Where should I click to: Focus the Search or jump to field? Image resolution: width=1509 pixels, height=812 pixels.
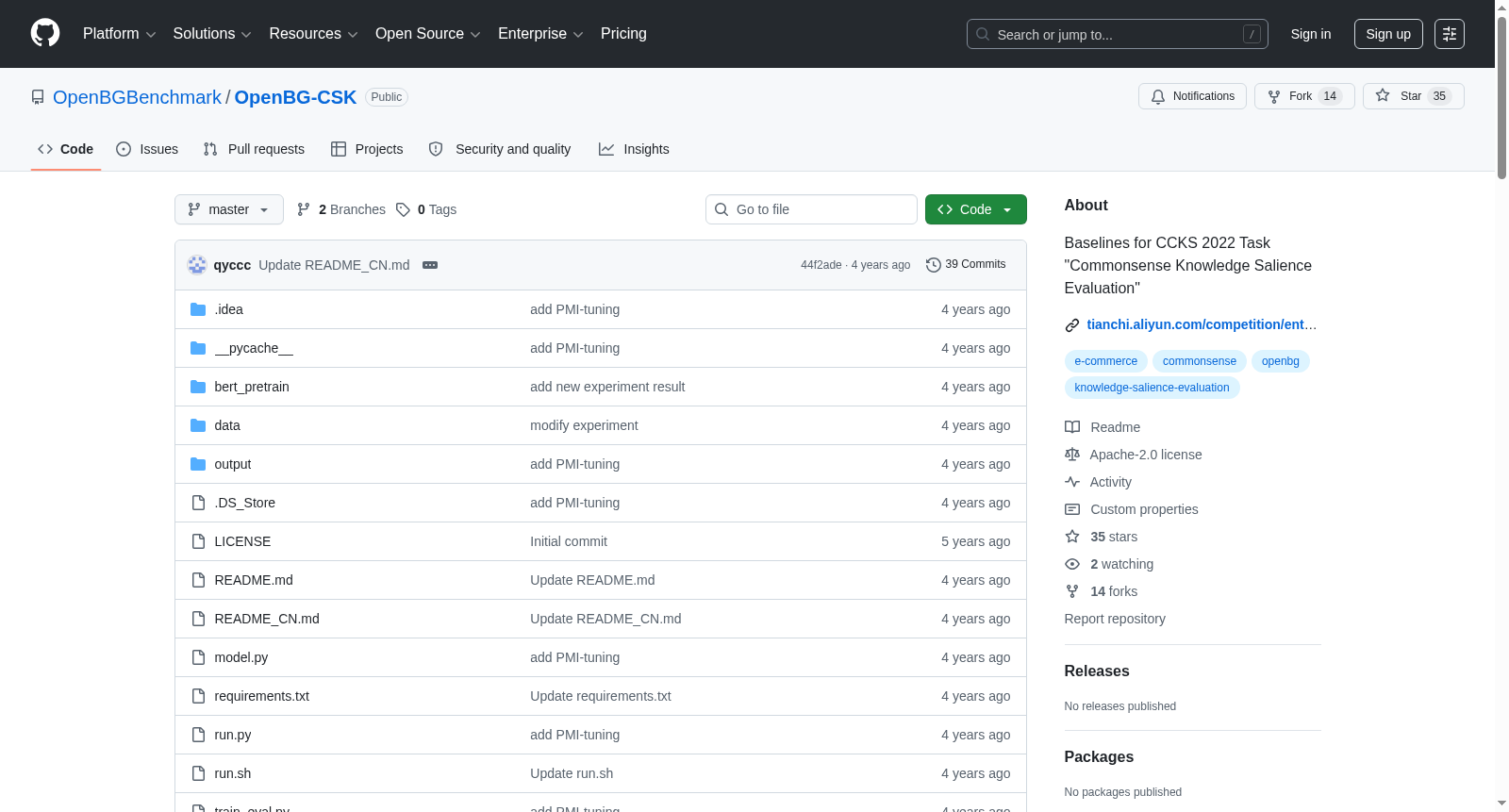pos(1118,34)
